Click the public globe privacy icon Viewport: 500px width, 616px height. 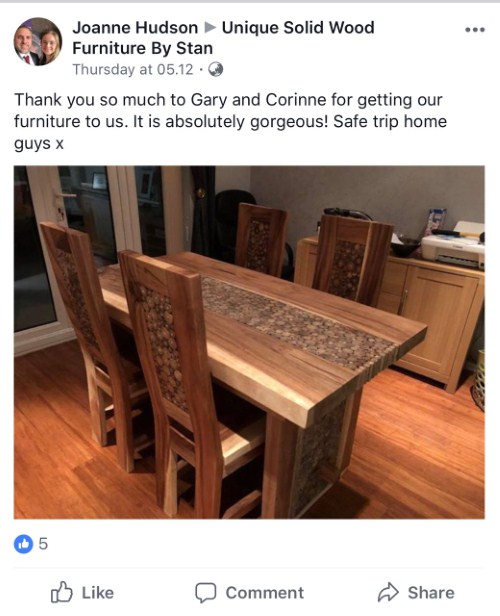[215, 70]
